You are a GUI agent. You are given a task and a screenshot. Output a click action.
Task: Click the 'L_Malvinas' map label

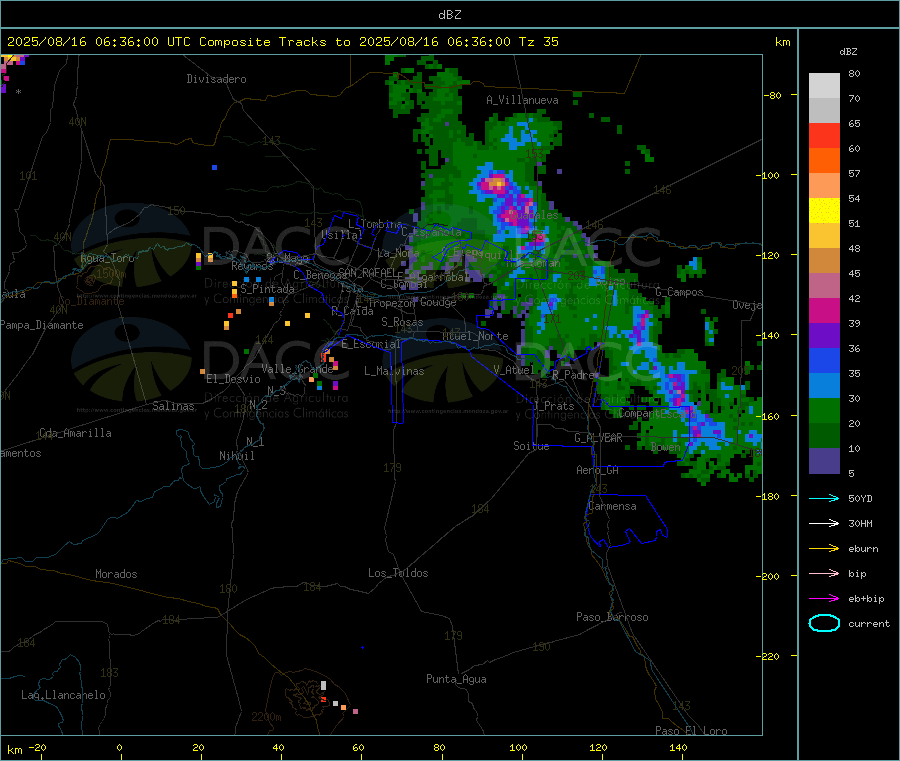(394, 371)
